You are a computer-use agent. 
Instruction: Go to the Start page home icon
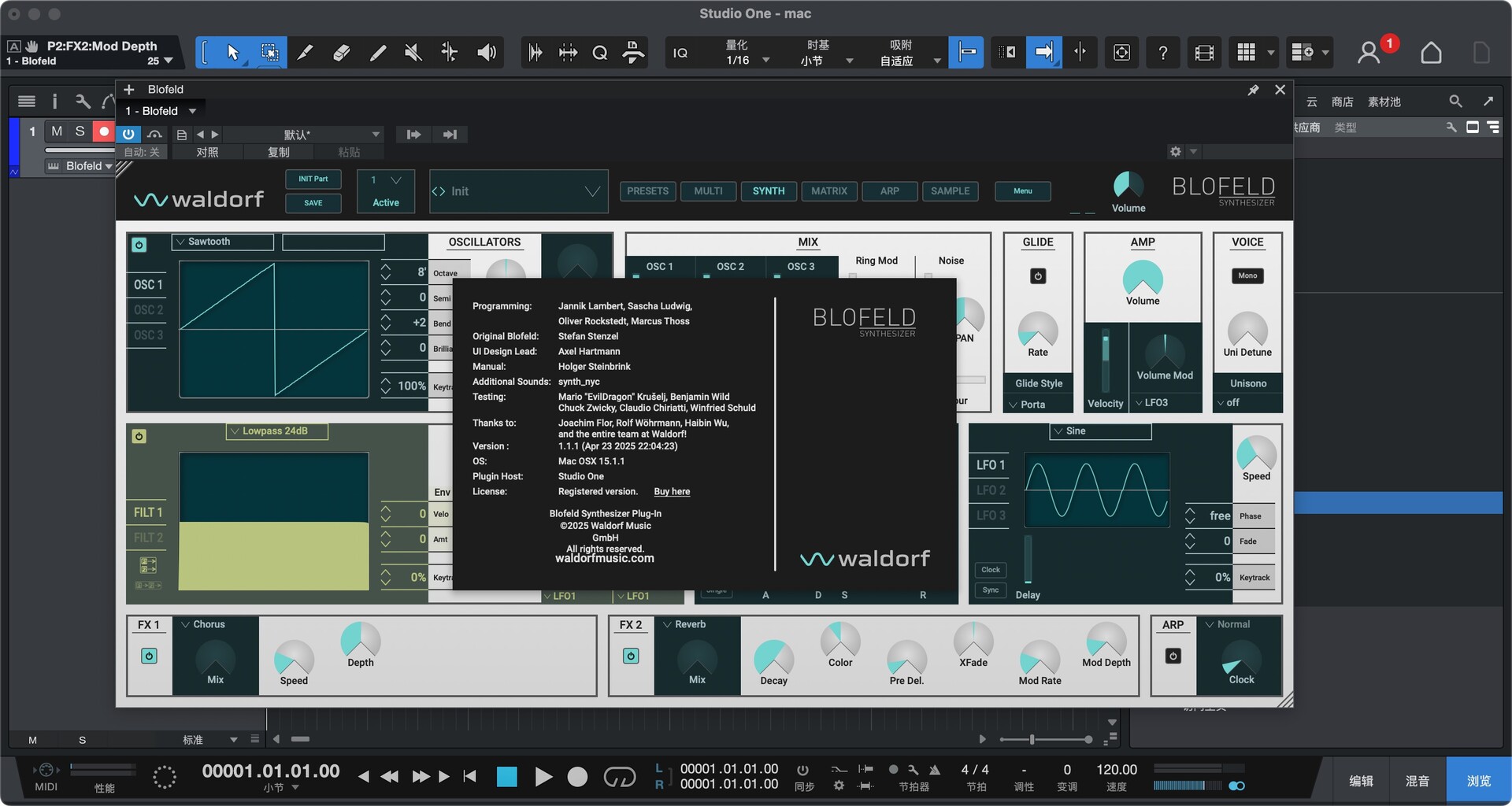click(1431, 53)
